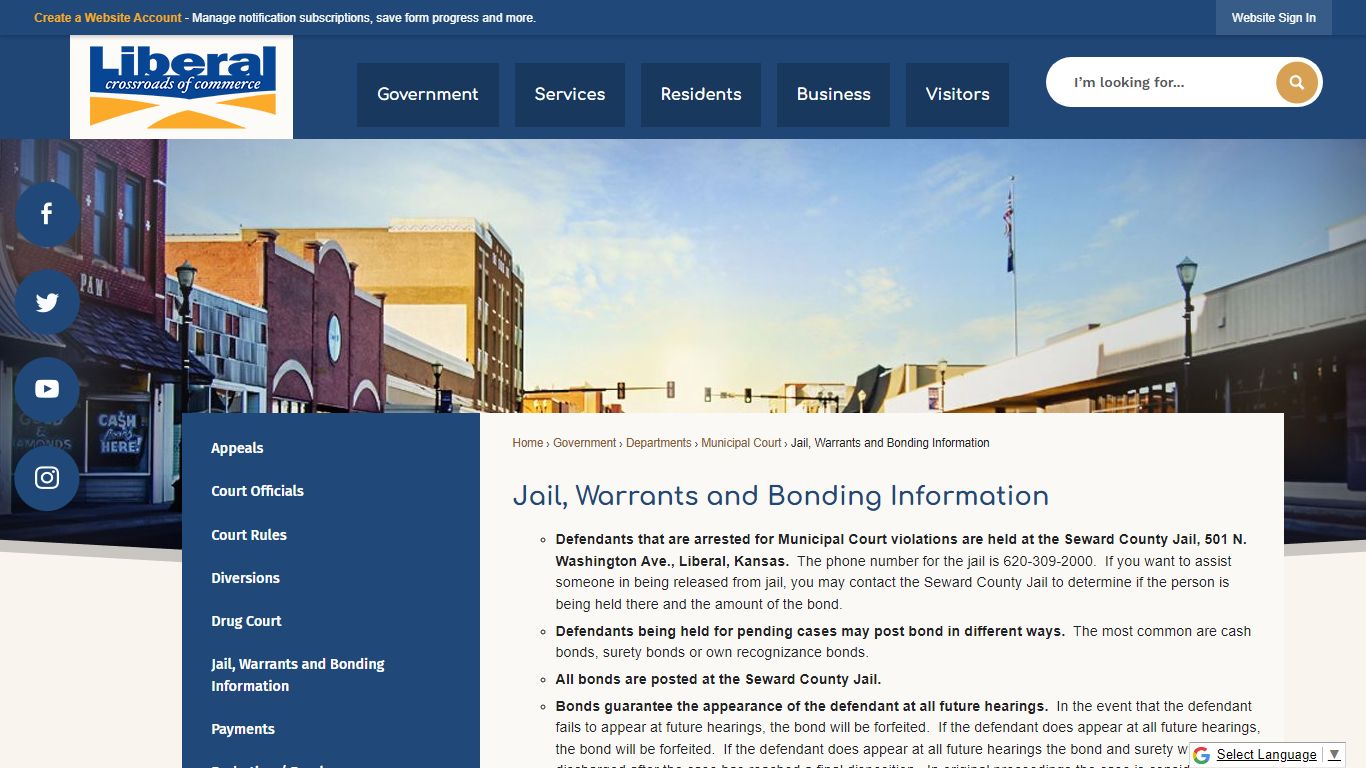Open the Select Language dropdown
1366x768 pixels.
pyautogui.click(x=1277, y=755)
